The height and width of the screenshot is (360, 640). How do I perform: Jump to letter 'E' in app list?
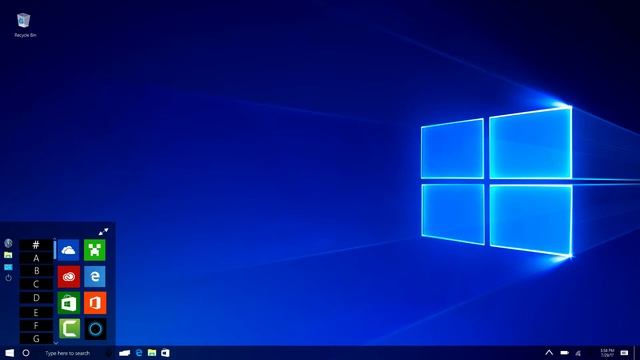36,313
